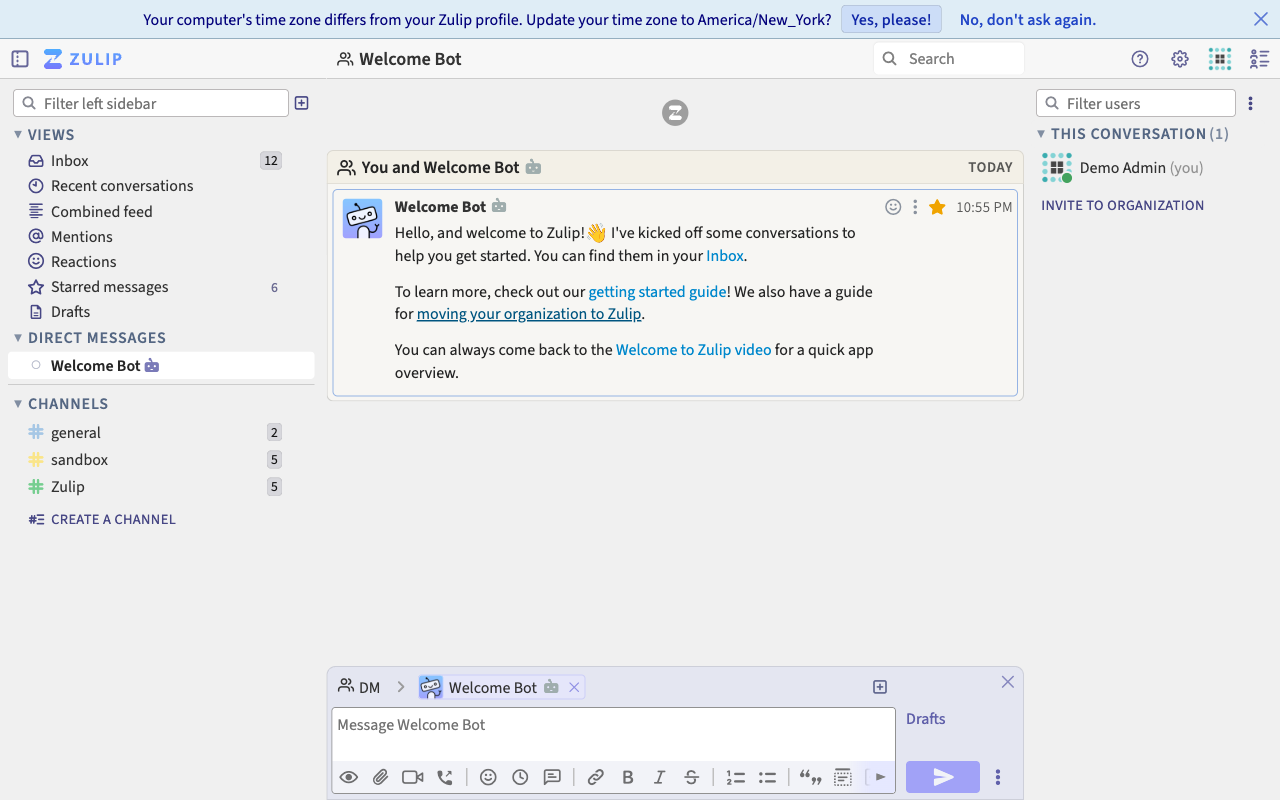Insert a global time with the clock icon
This screenshot has height=800, width=1280.
pyautogui.click(x=520, y=777)
